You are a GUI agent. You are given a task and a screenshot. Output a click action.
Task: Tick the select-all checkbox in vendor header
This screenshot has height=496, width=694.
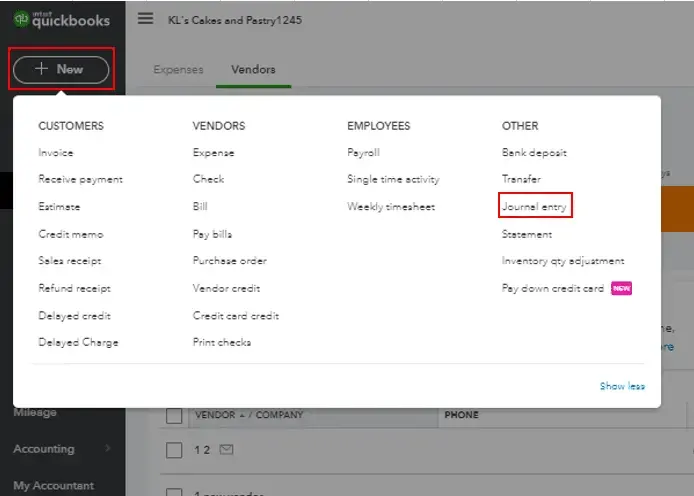[x=174, y=415]
